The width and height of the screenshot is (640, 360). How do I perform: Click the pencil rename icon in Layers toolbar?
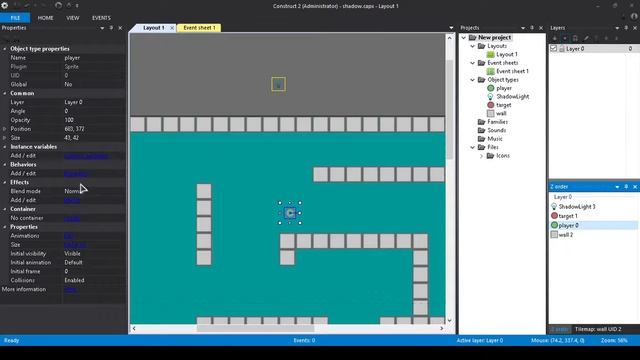586,38
